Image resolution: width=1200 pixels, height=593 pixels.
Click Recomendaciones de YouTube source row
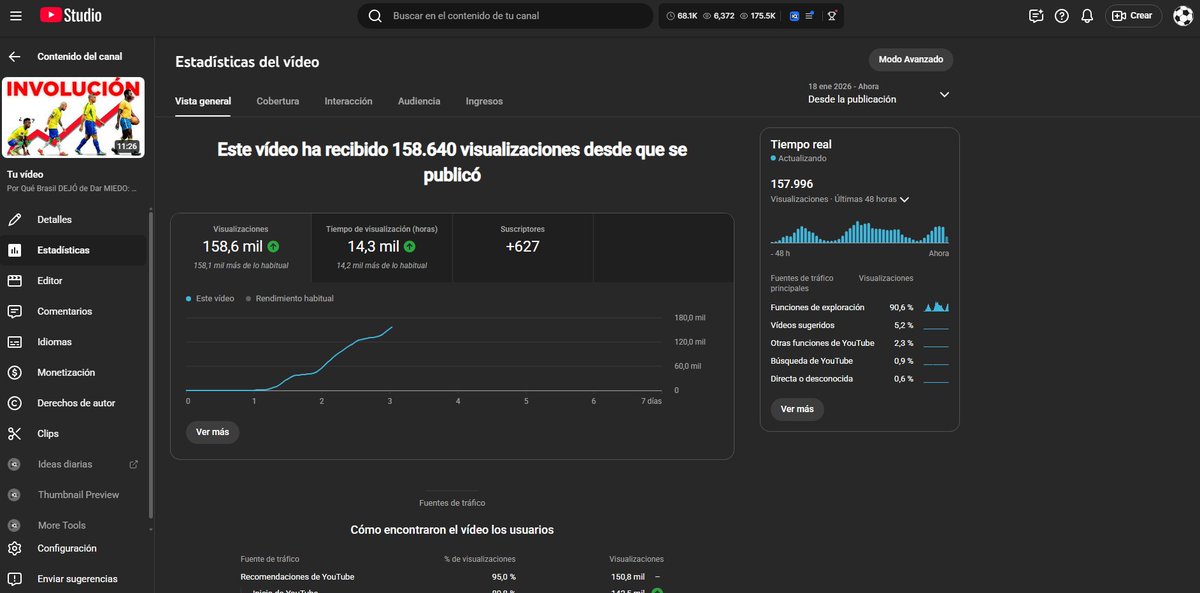(452, 577)
